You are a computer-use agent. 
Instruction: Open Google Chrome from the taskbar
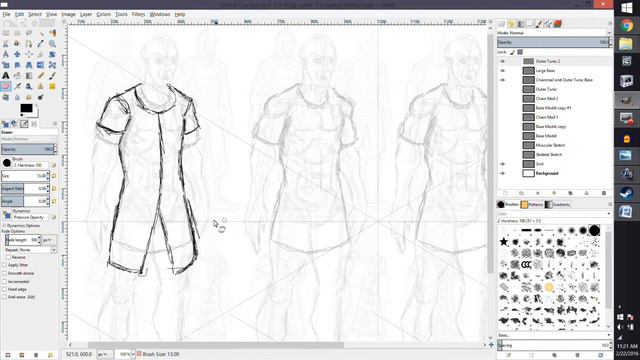[627, 26]
